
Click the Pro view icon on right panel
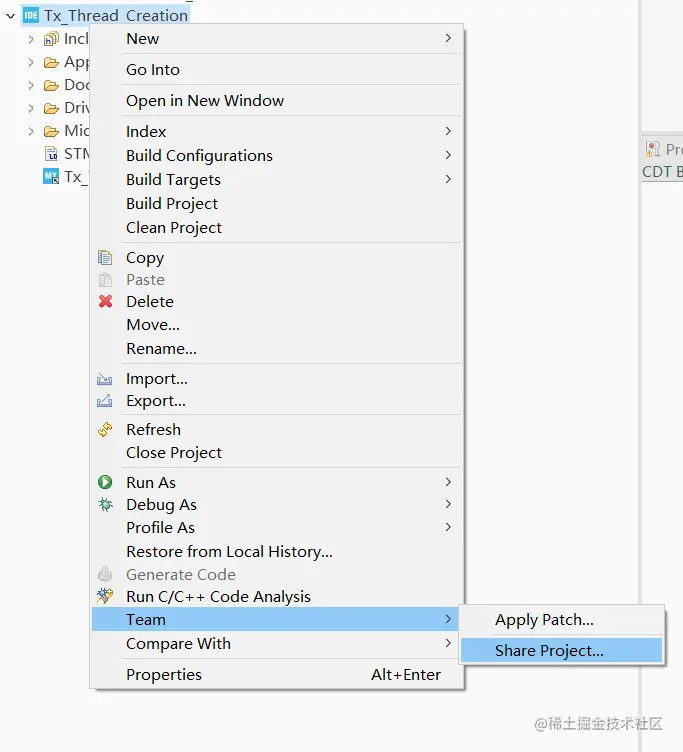point(652,149)
